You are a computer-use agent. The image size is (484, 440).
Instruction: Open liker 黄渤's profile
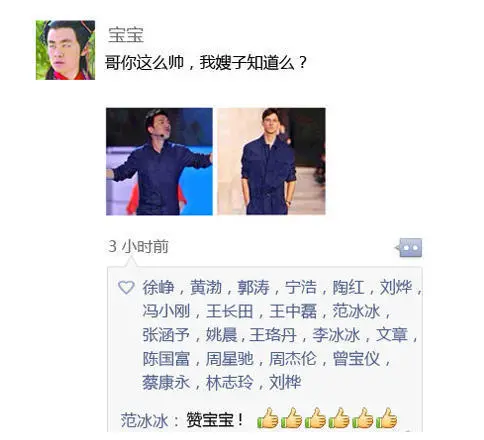206,287
